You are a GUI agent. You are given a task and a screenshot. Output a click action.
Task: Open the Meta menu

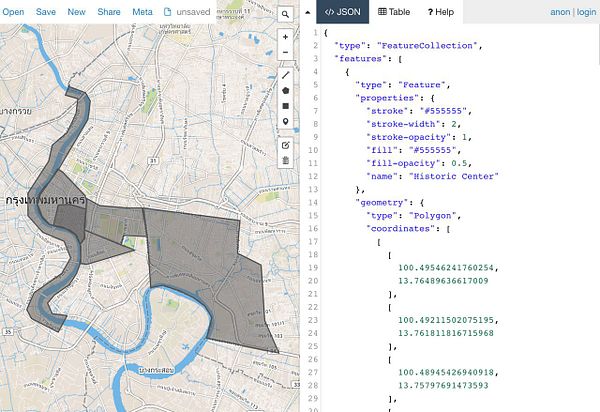coord(142,12)
